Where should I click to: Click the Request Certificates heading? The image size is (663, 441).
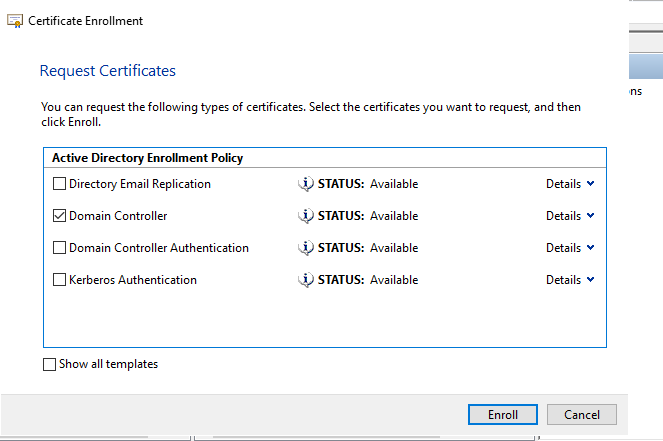point(107,71)
